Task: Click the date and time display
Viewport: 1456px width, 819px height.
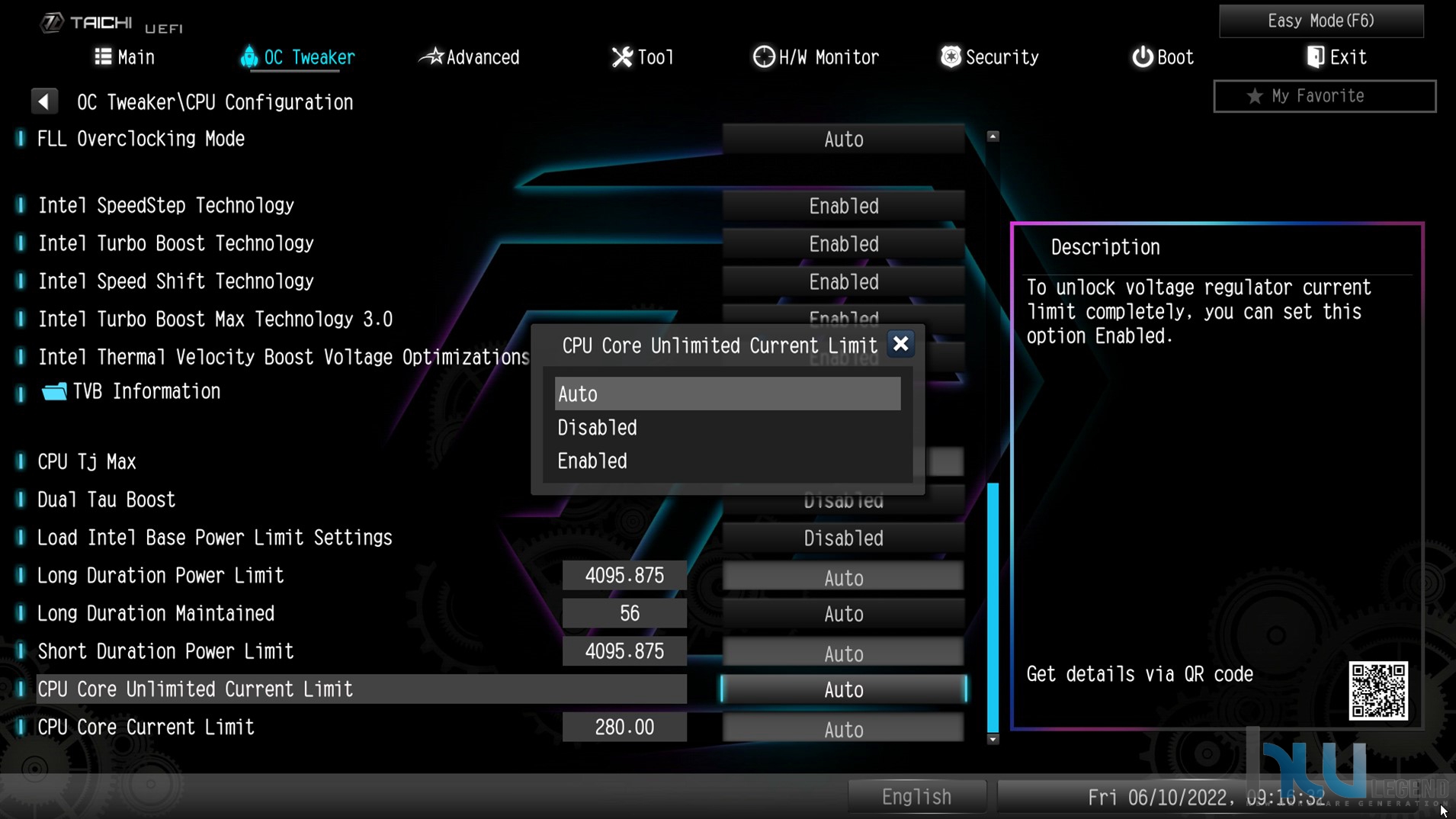Action: [x=1207, y=798]
